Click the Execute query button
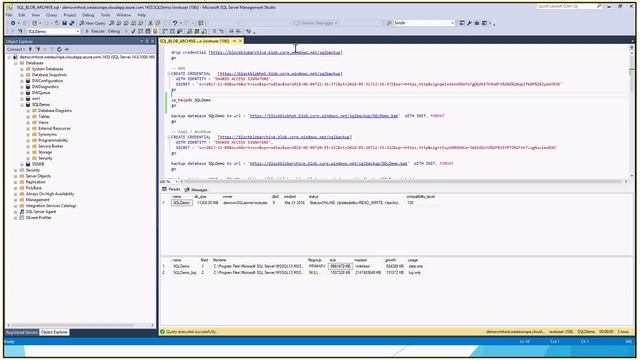The image size is (640, 360). 95,31
